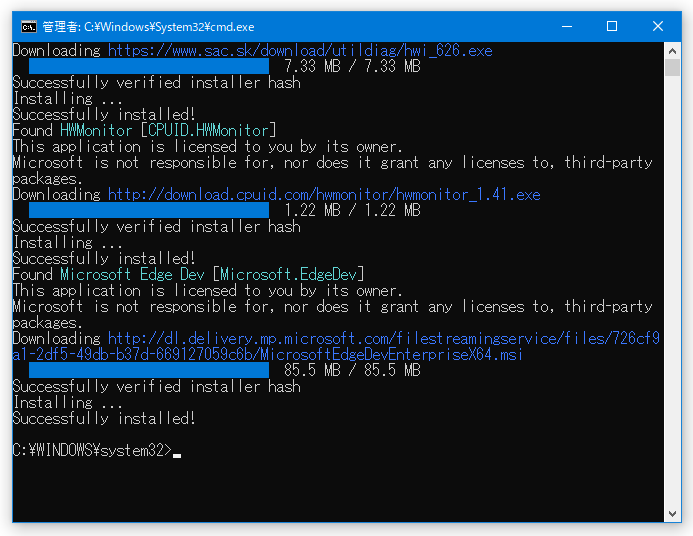Image resolution: width=693 pixels, height=536 pixels.
Task: Click the window title text cmd.exe
Action: (148, 27)
